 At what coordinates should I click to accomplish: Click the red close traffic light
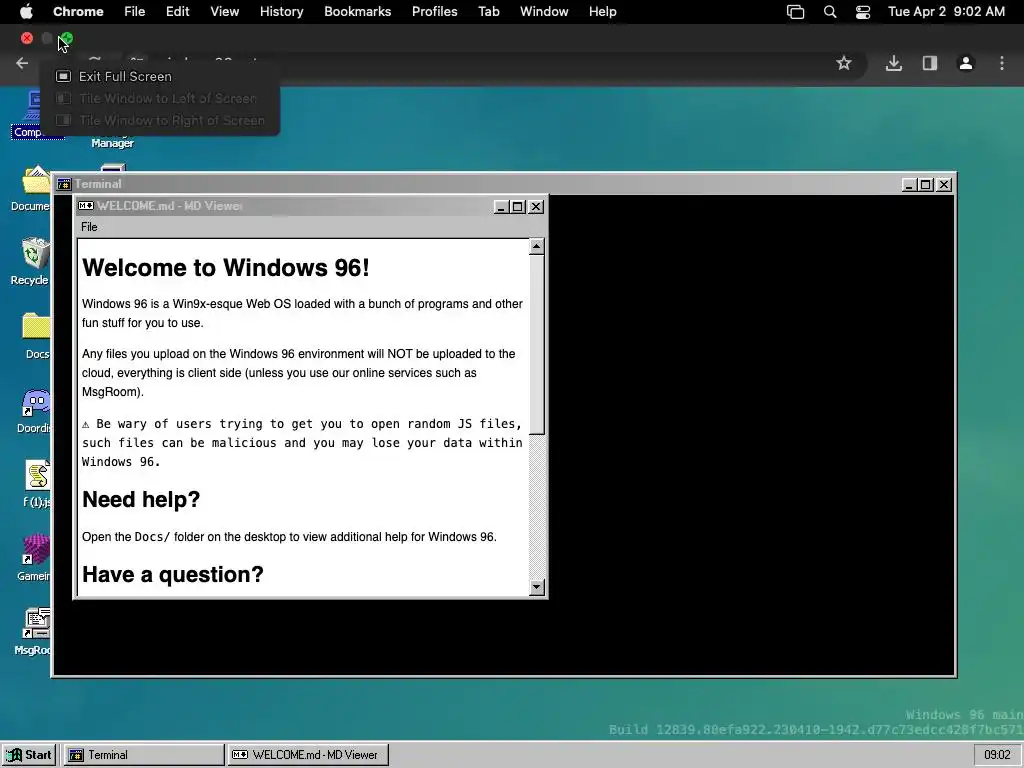pos(27,39)
